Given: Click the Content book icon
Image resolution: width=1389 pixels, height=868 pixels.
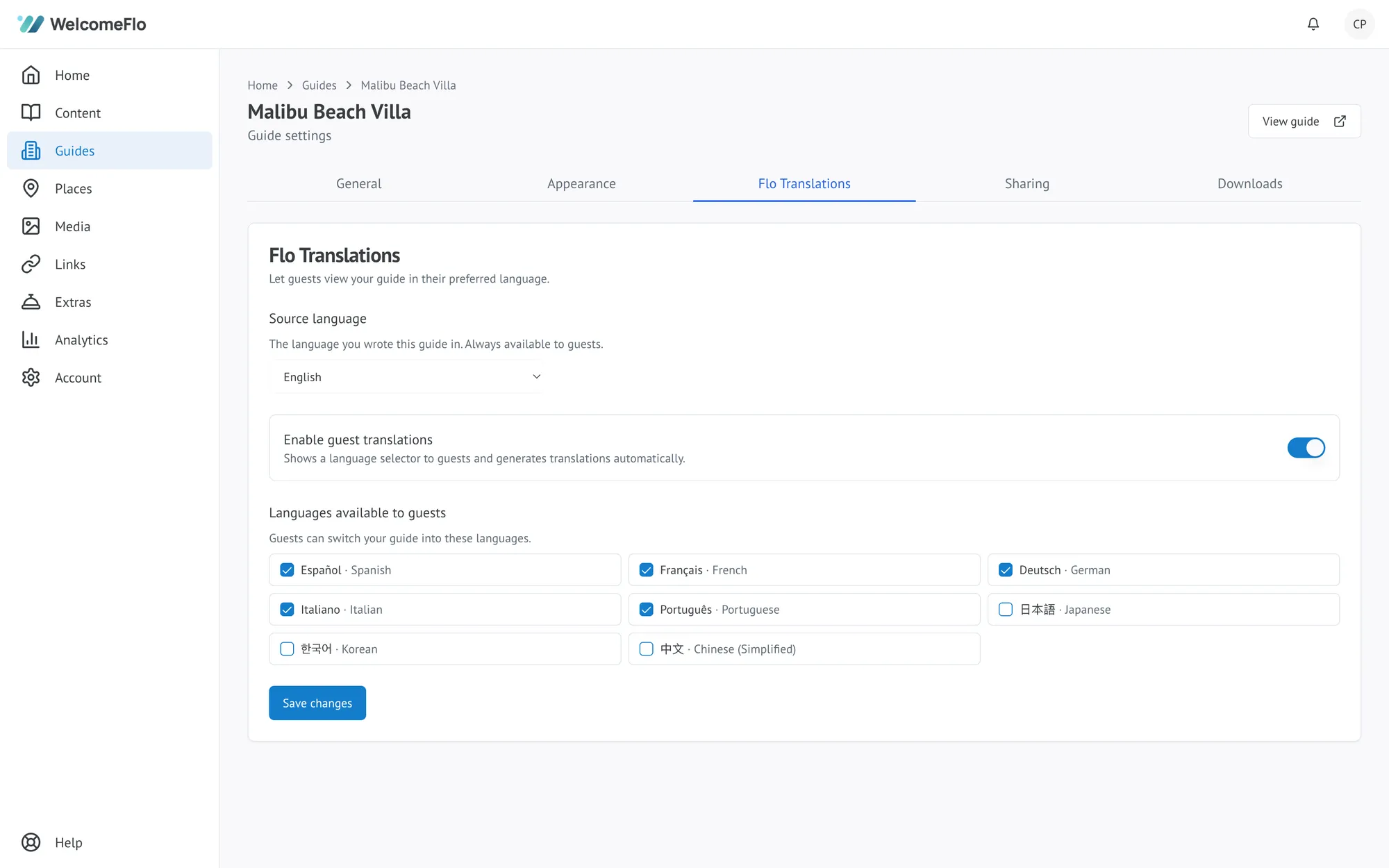Looking at the screenshot, I should click(x=31, y=112).
